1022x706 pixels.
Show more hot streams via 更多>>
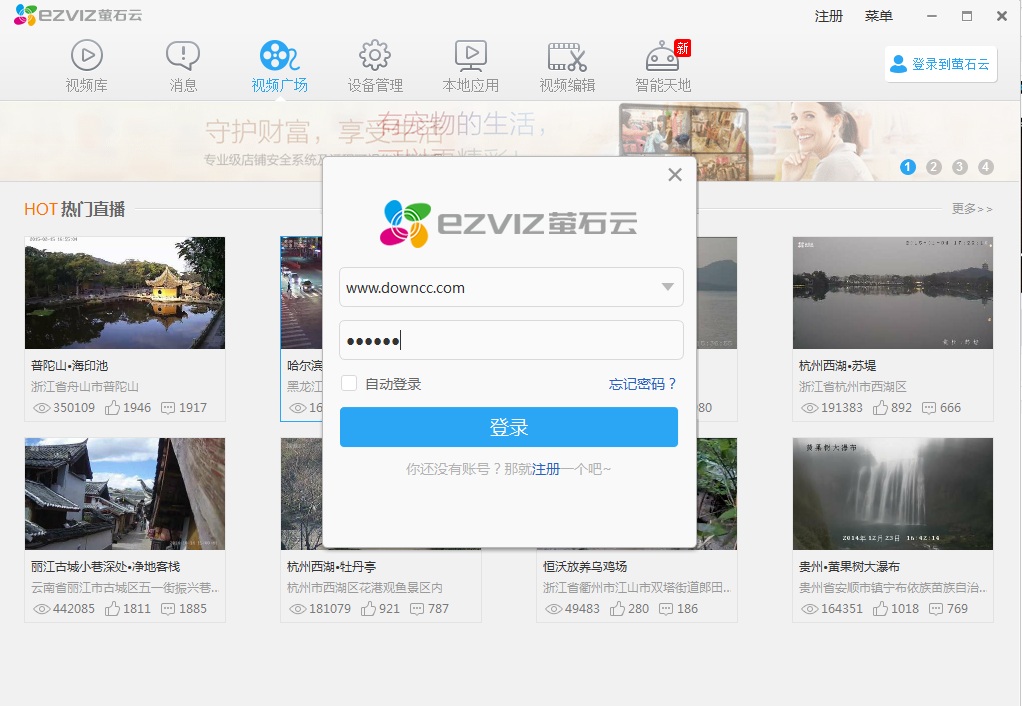click(971, 209)
